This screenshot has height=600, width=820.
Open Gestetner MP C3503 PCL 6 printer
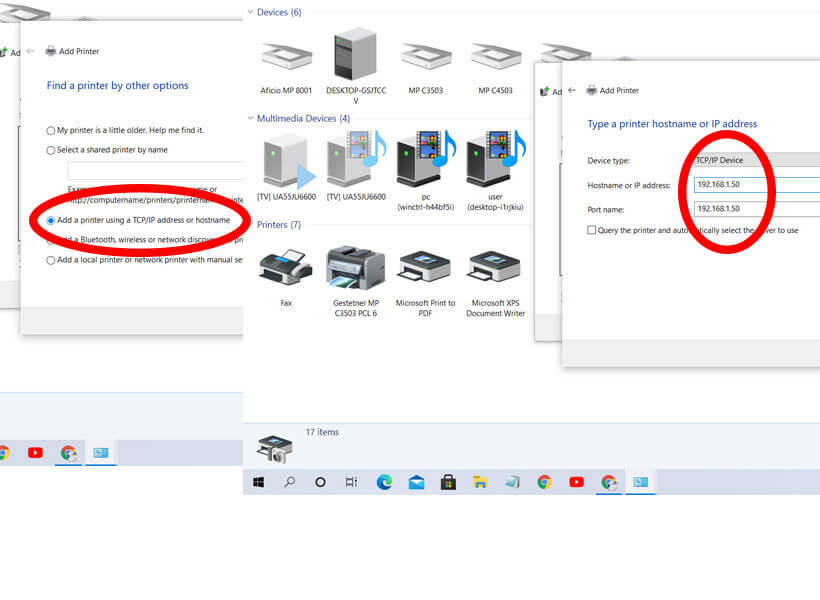[357, 270]
